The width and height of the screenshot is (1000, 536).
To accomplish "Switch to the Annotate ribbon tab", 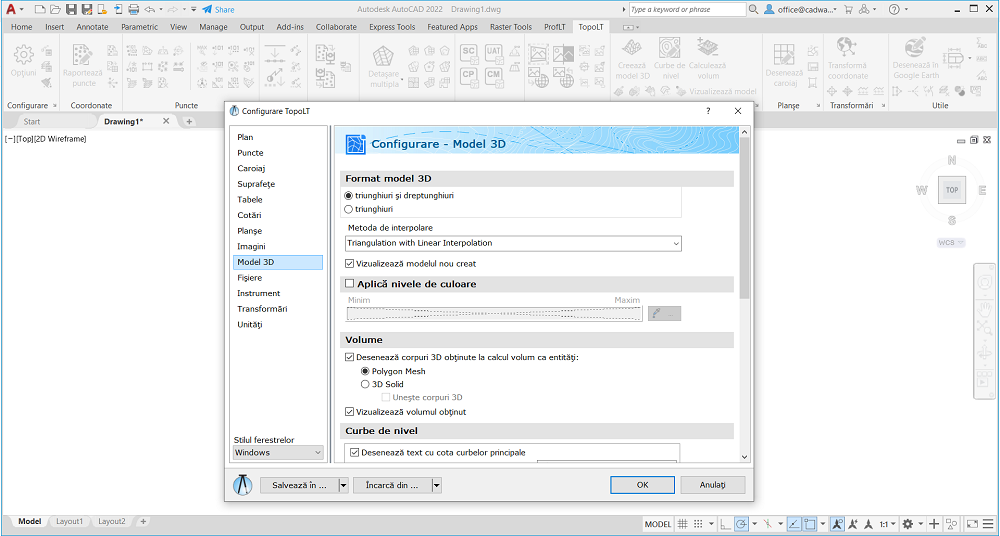I will pyautogui.click(x=92, y=27).
